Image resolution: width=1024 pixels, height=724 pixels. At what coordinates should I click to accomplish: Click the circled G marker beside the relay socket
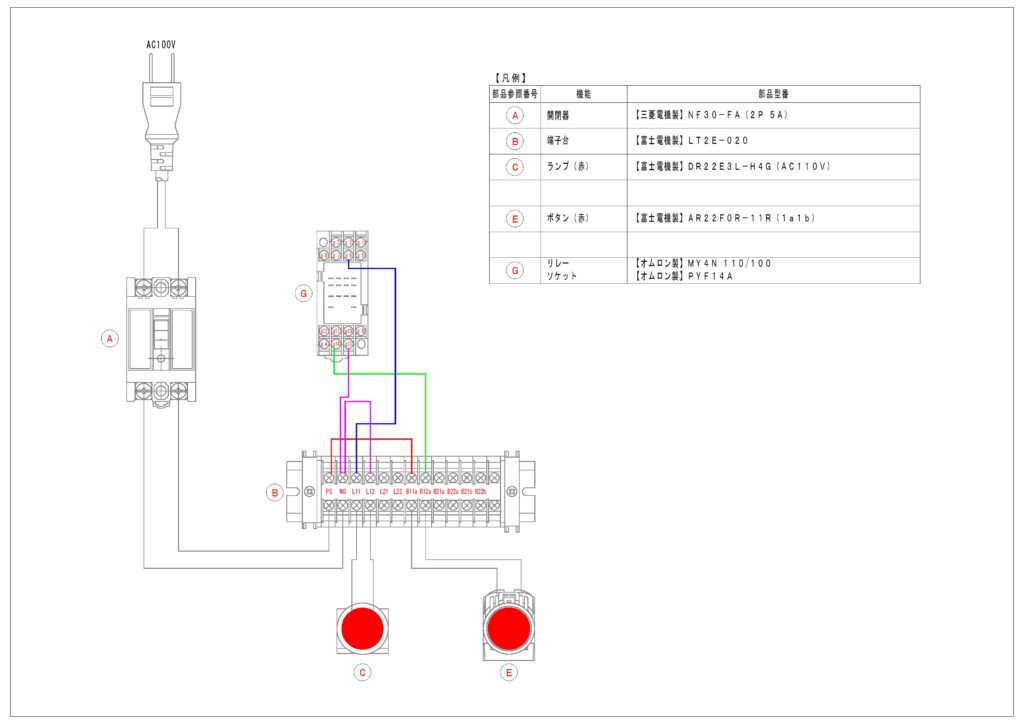(x=303, y=294)
